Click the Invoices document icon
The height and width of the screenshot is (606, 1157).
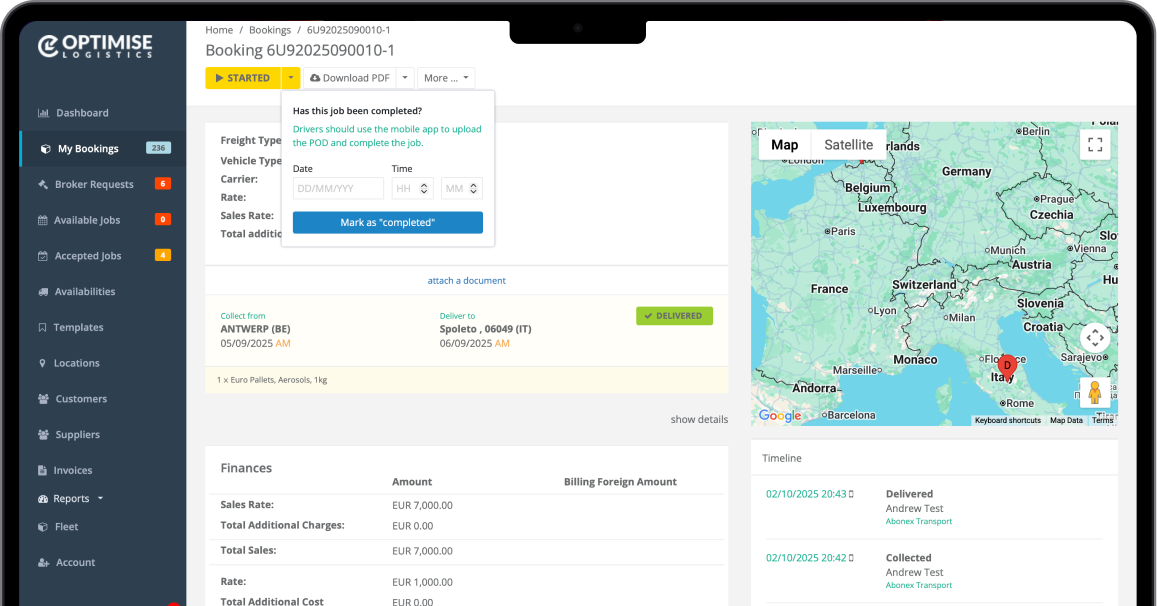44,470
